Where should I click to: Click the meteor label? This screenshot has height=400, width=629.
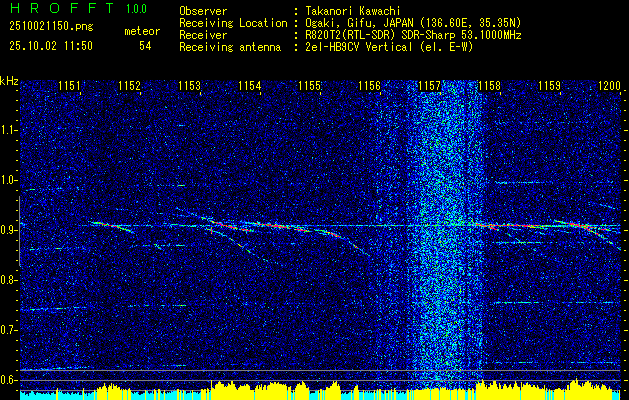pos(142,31)
